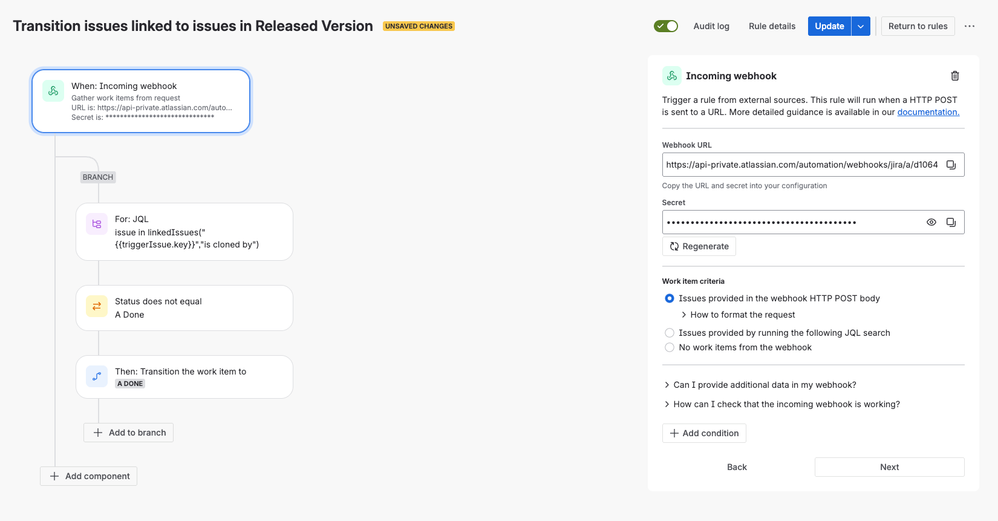
Task: Click Return to rules
Action: 918,26
